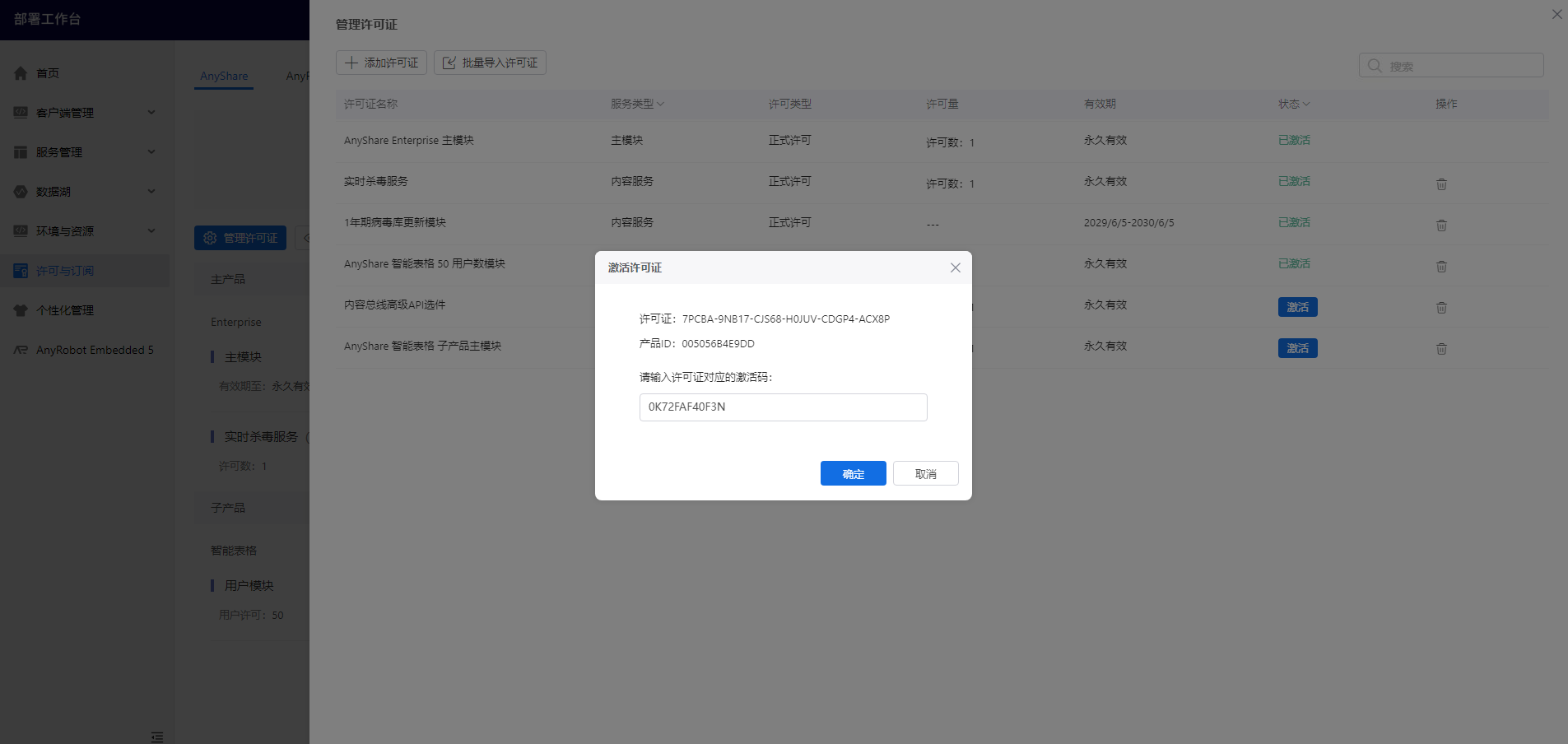Click 已激活 status of 实时杀毒服务 row
Image resolution: width=1568 pixels, height=744 pixels.
1294,181
